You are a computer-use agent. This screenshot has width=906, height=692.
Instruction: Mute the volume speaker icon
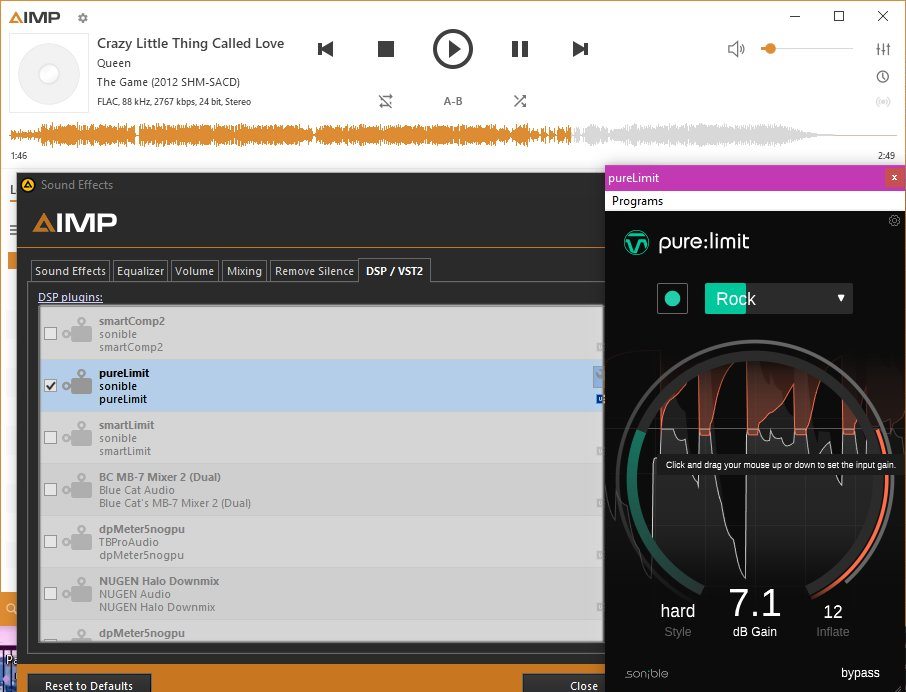(x=736, y=49)
